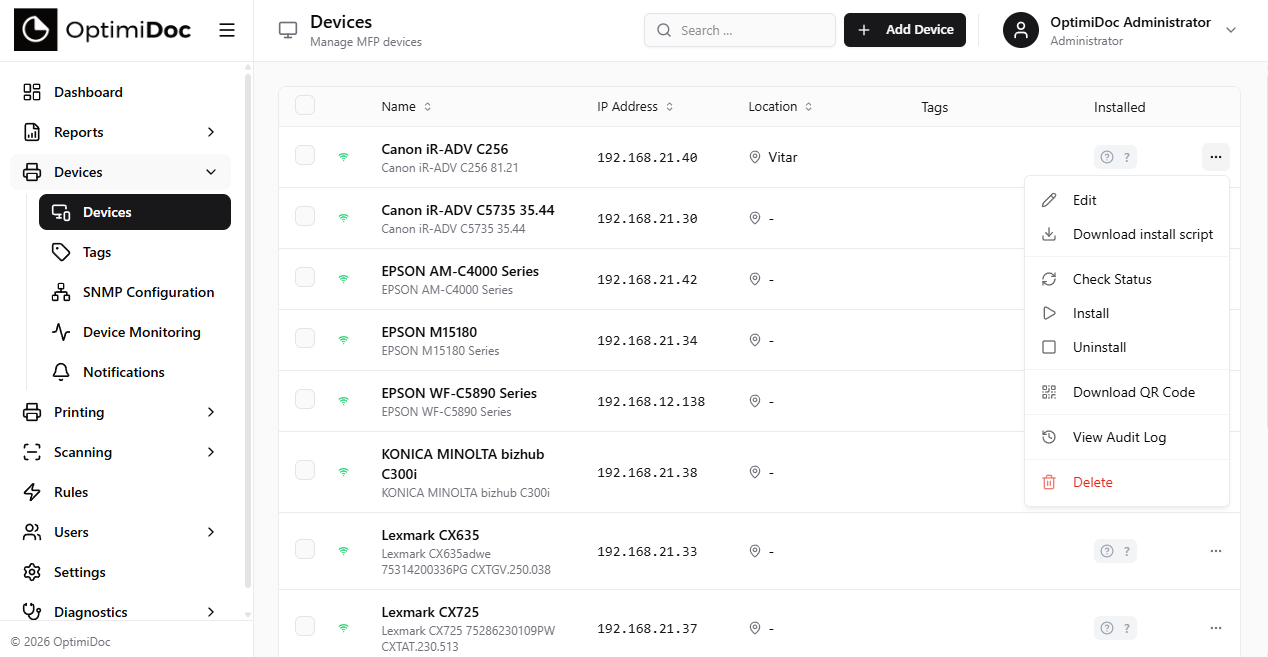
Task: Select the Lexmark CX725 row checkbox
Action: tap(305, 626)
